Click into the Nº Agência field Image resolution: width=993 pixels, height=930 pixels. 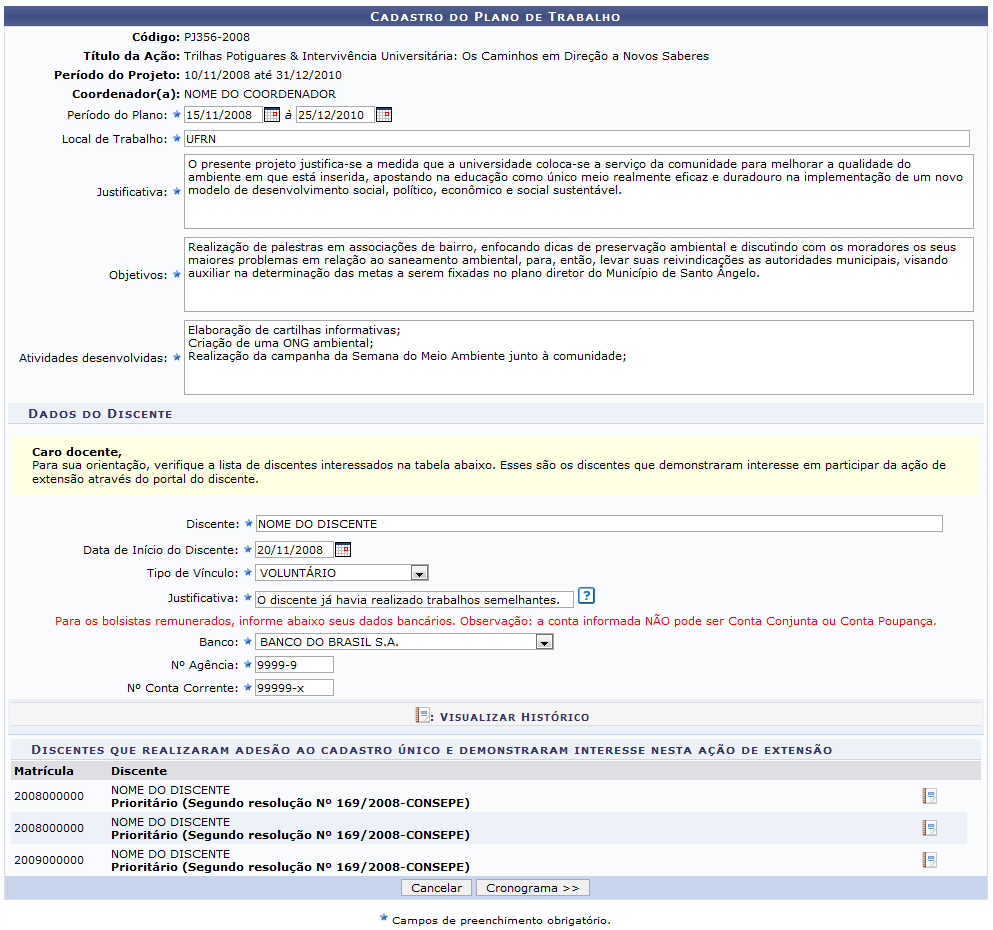pos(294,665)
